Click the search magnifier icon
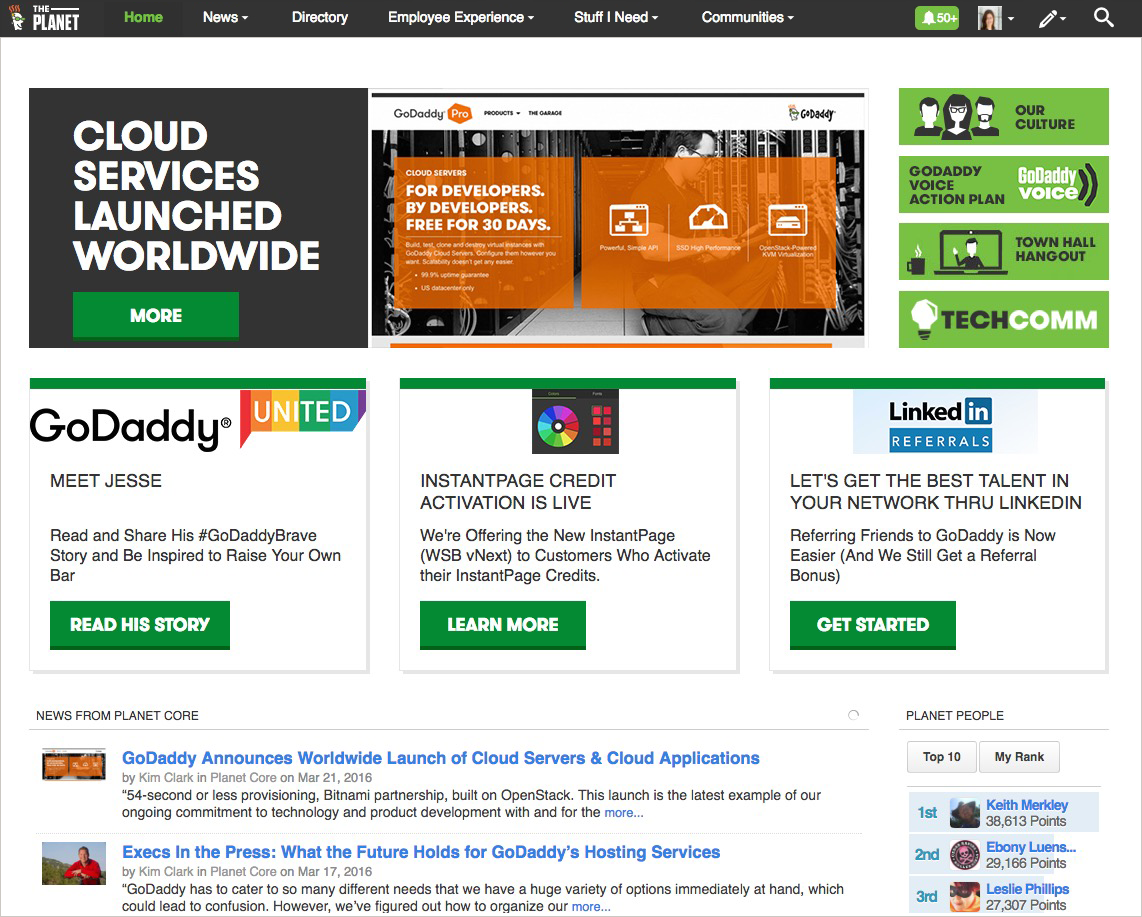This screenshot has height=917, width=1142. click(1103, 17)
